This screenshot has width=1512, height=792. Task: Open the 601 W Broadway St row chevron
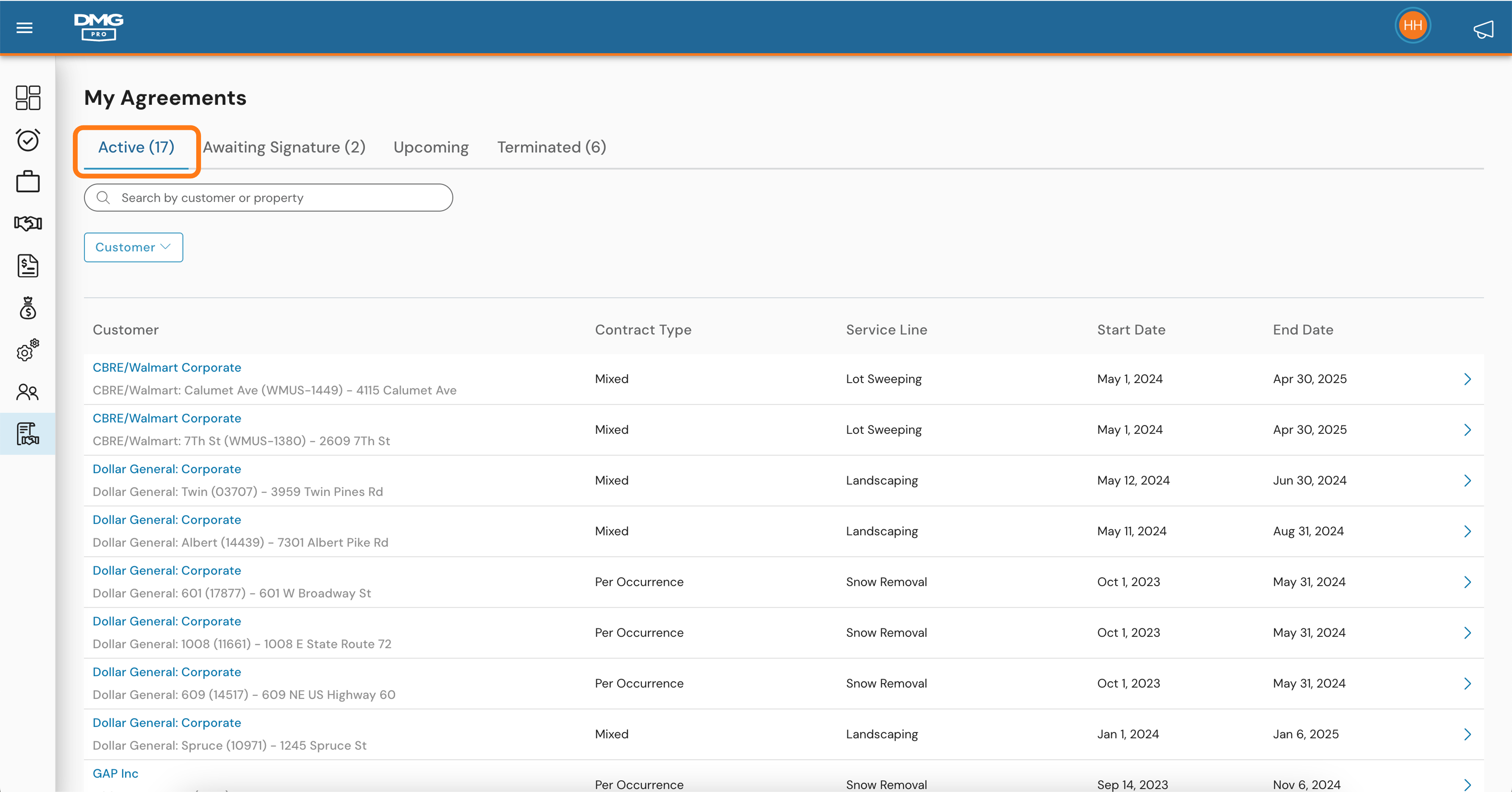tap(1467, 582)
